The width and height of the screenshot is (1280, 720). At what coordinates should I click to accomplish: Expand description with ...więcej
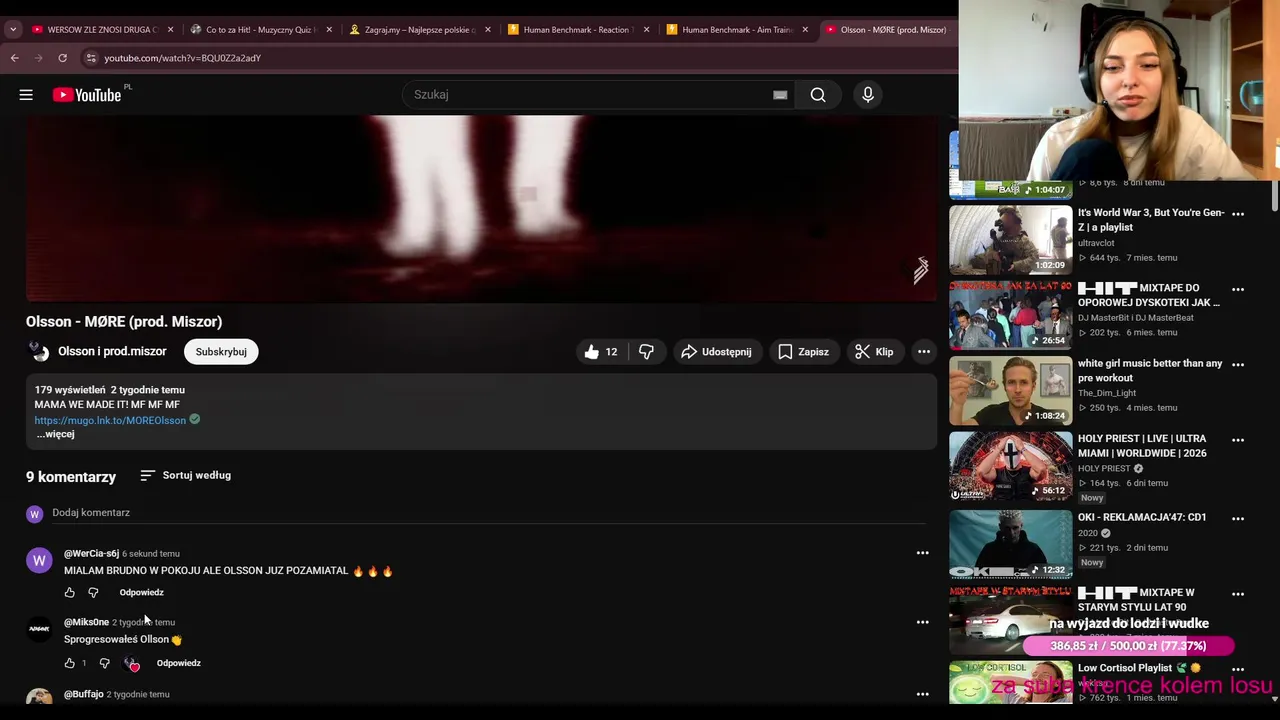[55, 435]
